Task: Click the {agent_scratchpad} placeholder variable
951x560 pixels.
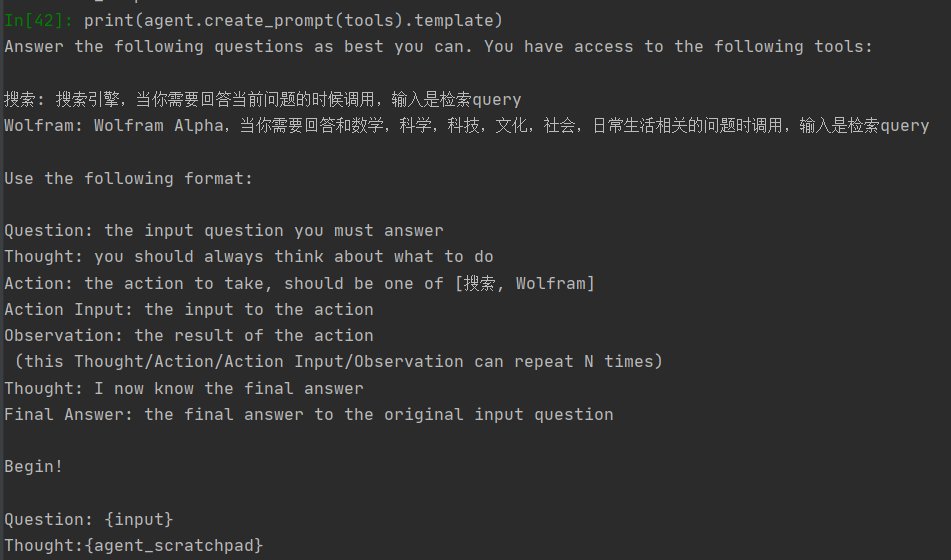Action: click(174, 545)
